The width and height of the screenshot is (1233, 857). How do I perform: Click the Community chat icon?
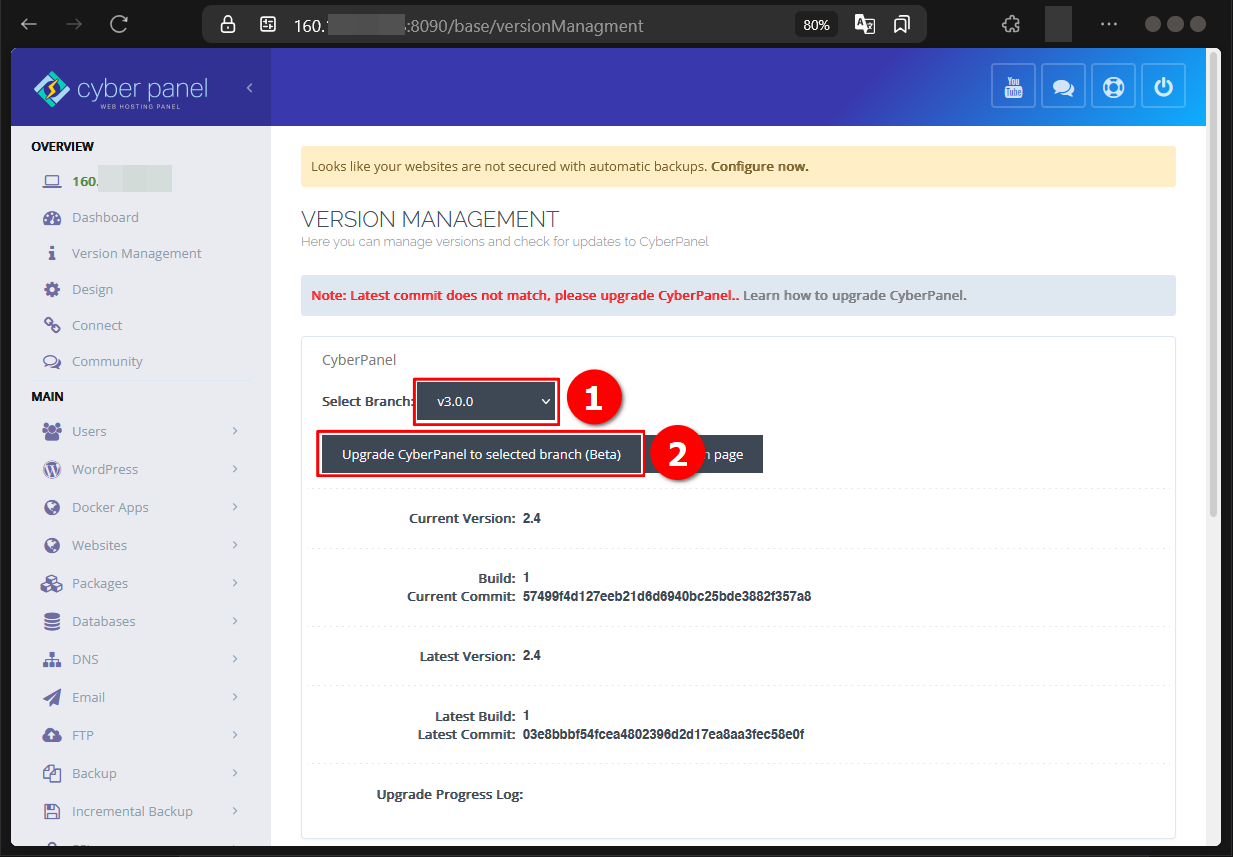pyautogui.click(x=52, y=361)
